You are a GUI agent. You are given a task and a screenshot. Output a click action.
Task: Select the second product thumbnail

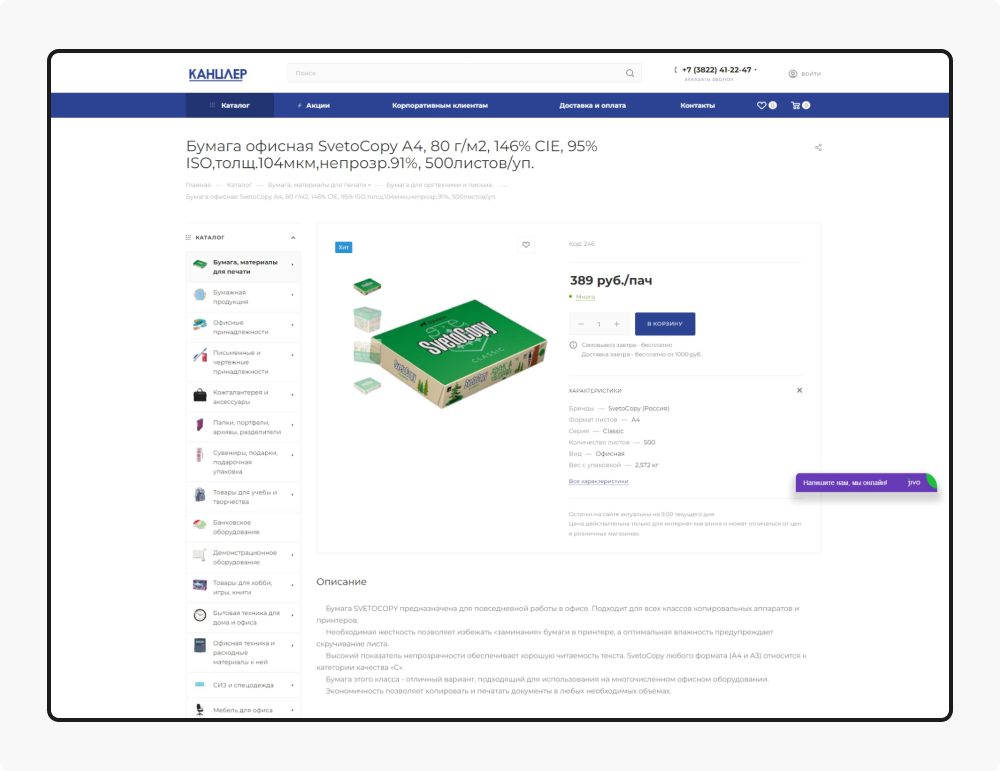pyautogui.click(x=367, y=319)
